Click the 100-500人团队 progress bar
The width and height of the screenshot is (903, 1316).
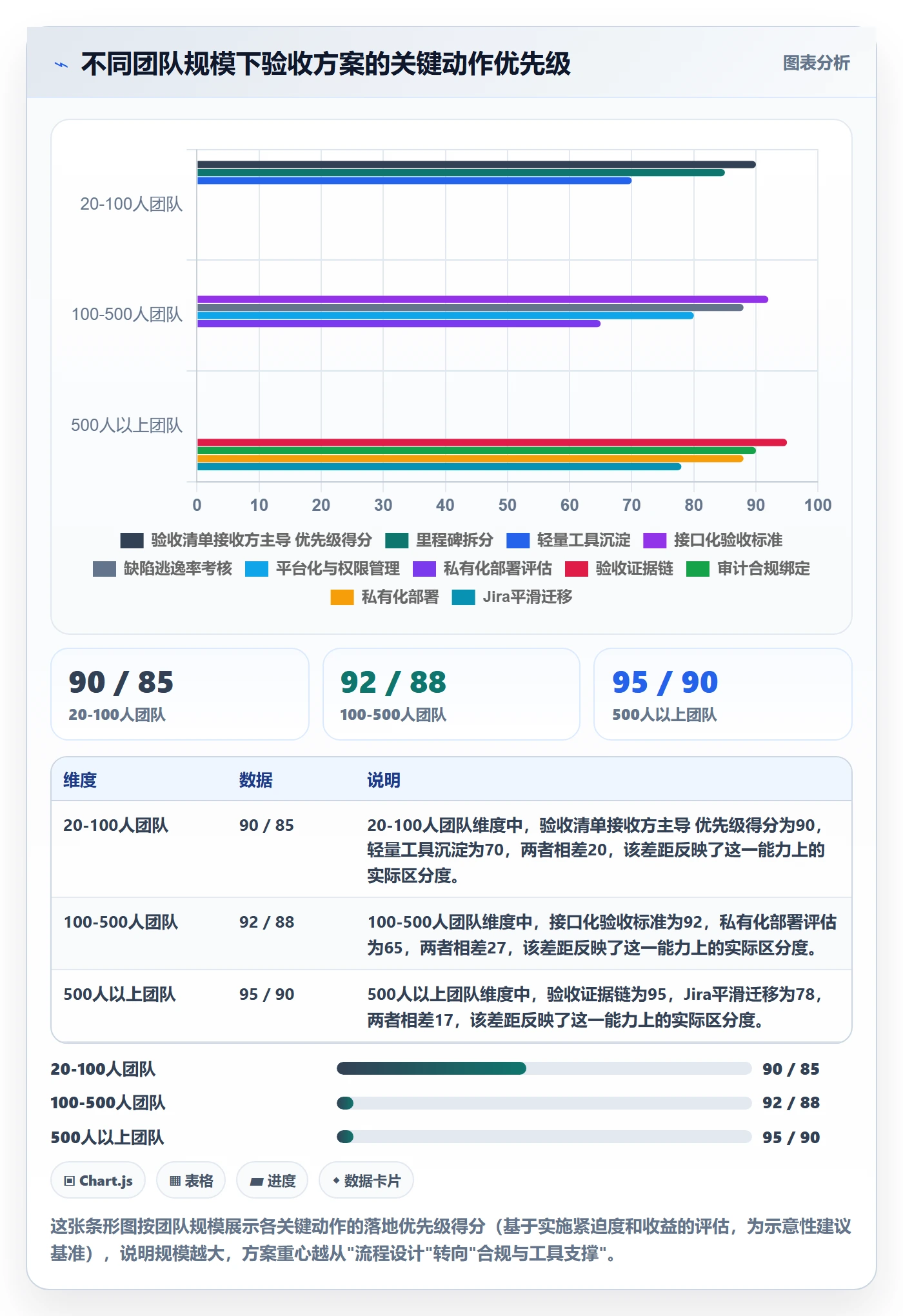pos(544,1102)
